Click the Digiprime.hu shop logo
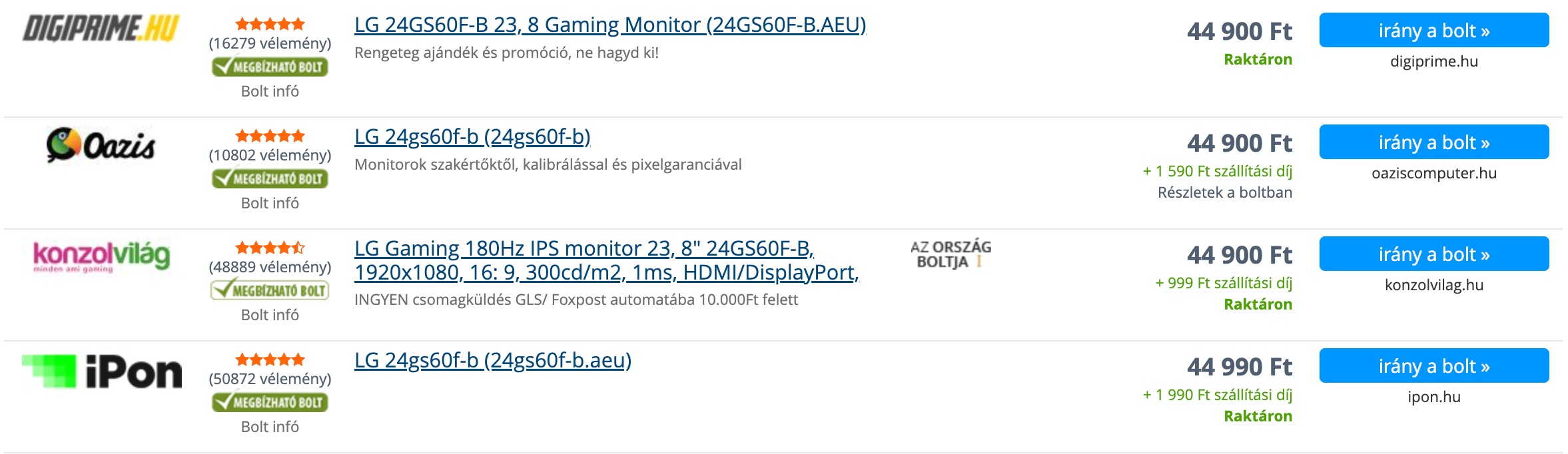Screen dimensions: 1568x454 [x=101, y=29]
